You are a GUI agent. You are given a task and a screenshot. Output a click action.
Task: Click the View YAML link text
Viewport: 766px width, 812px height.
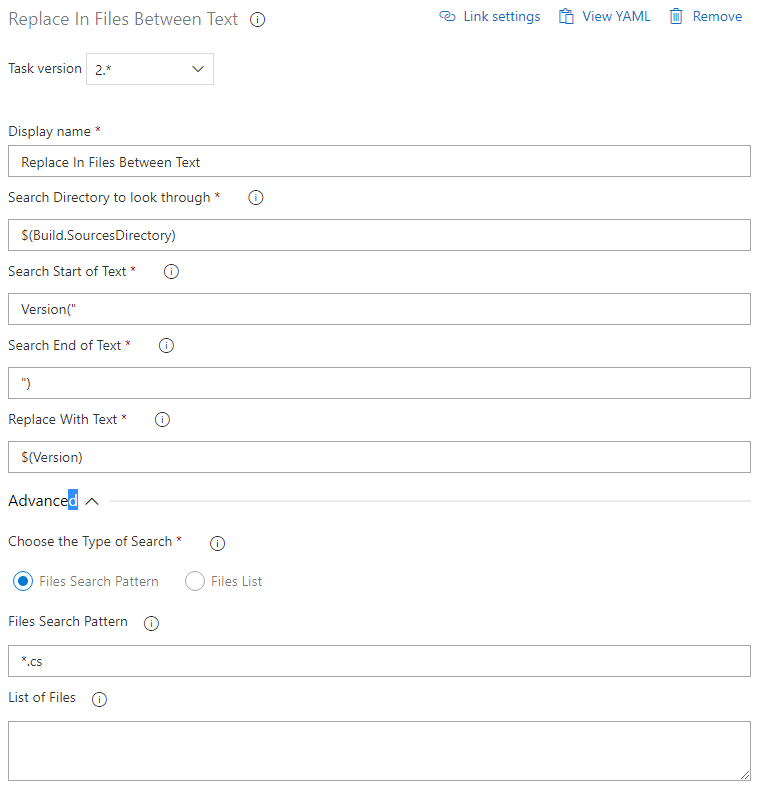[615, 16]
